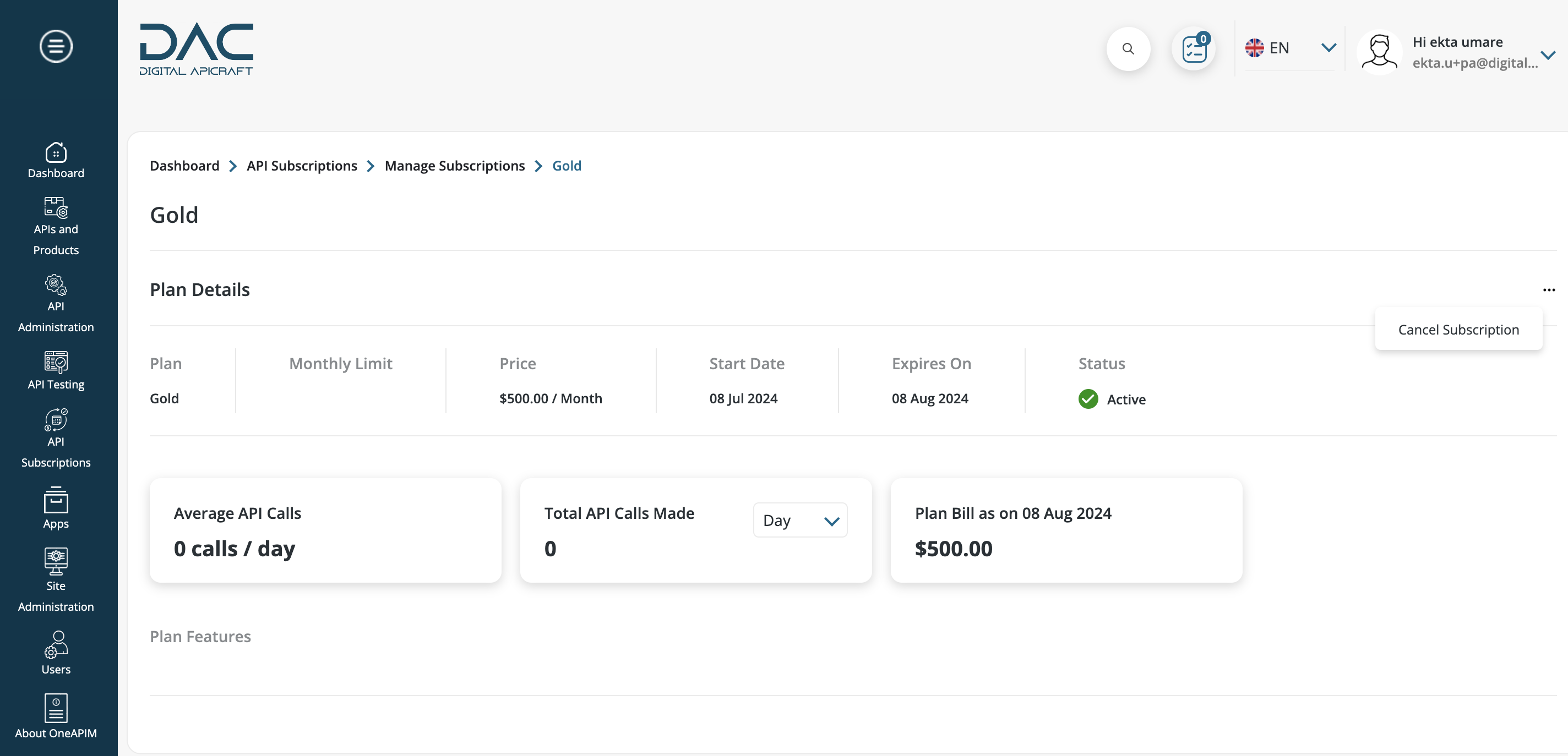
Task: Click the ekta.u+pa@digital... email text
Action: coord(1474,63)
